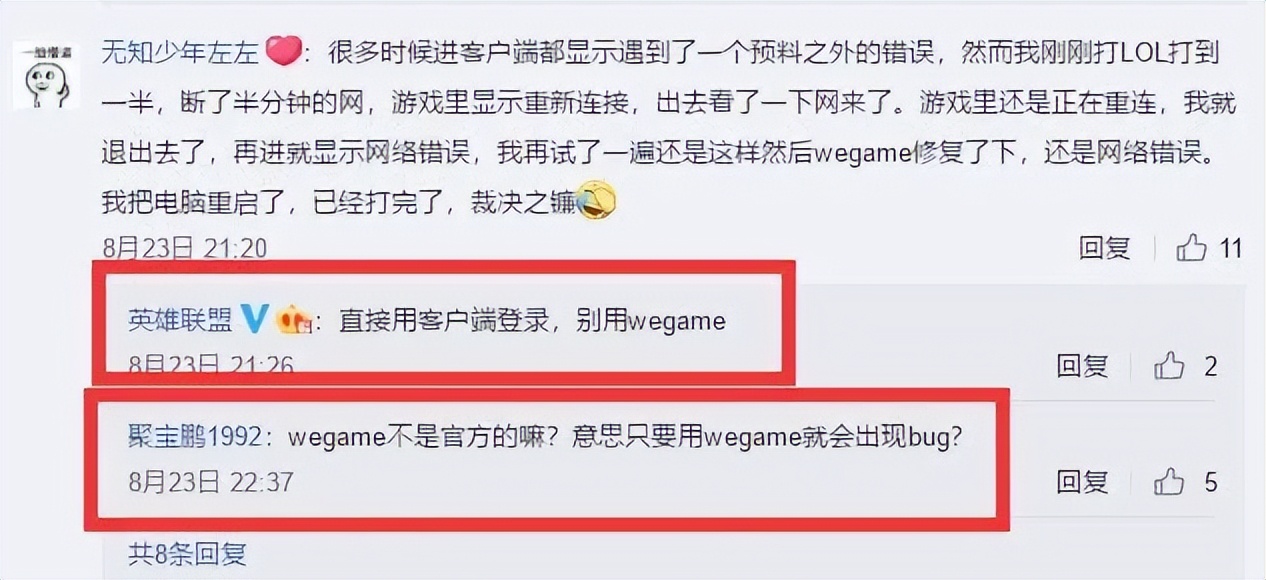
Task: Open the commenter's avatar thumbnail
Action: [44, 76]
